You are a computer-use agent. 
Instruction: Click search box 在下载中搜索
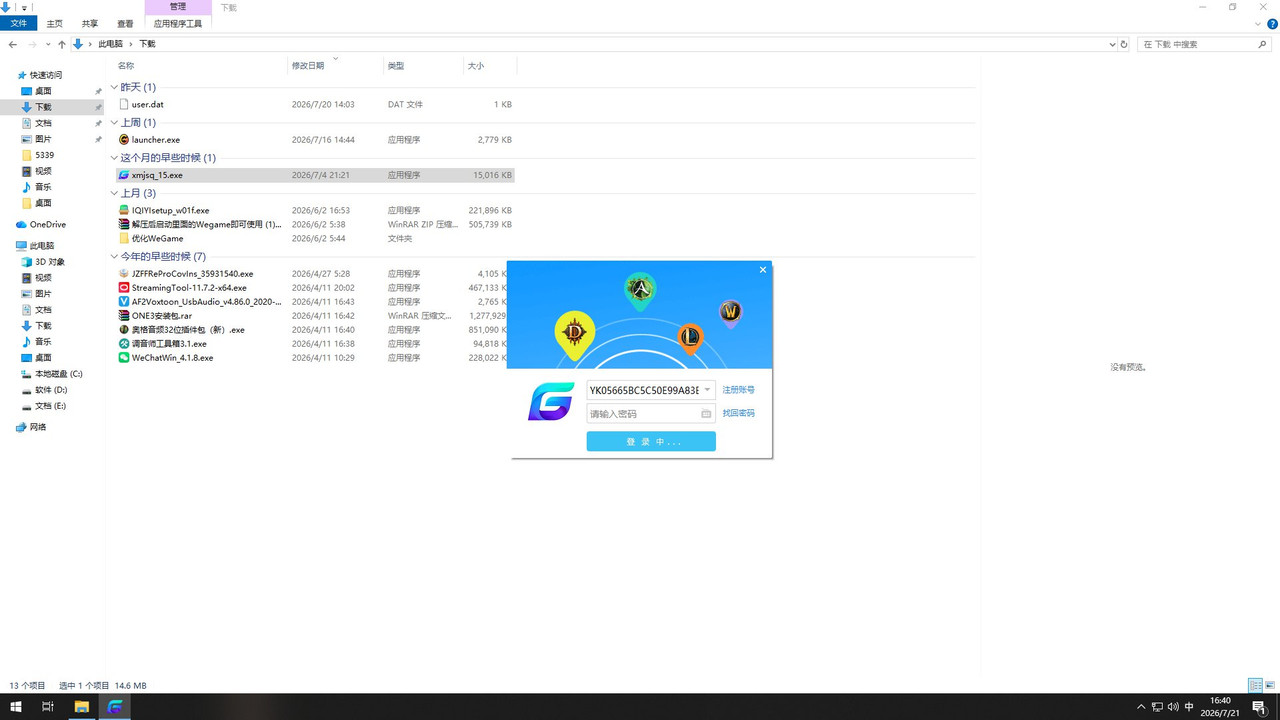(x=1203, y=44)
